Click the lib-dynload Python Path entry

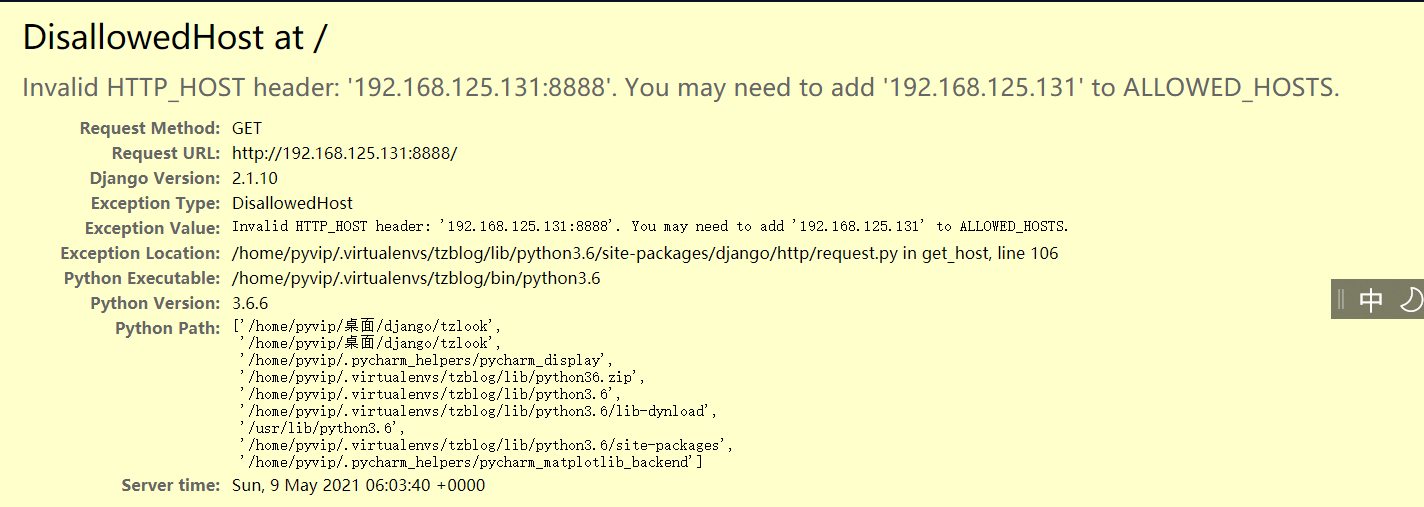[x=479, y=411]
